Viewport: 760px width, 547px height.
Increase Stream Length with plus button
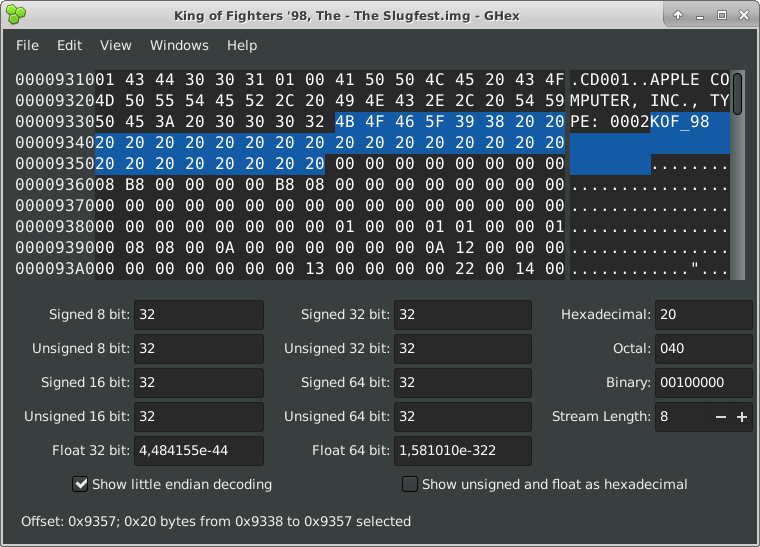(x=742, y=417)
